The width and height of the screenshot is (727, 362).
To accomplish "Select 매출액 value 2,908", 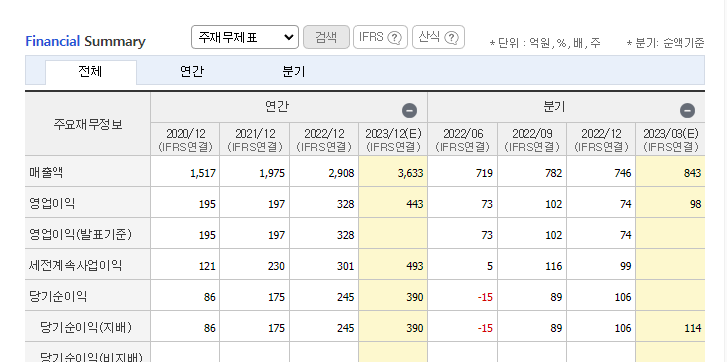I will pyautogui.click(x=341, y=173).
